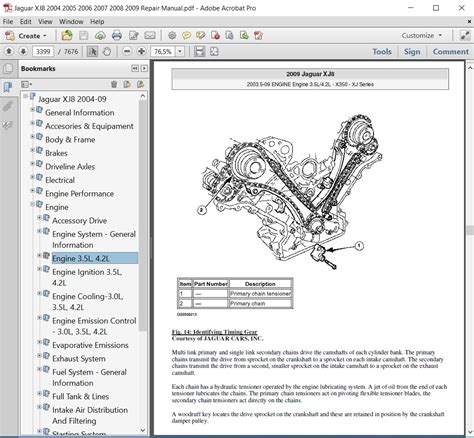Click the bookmarks scroll down arrow
This screenshot has width=474, height=438.
tap(143, 430)
